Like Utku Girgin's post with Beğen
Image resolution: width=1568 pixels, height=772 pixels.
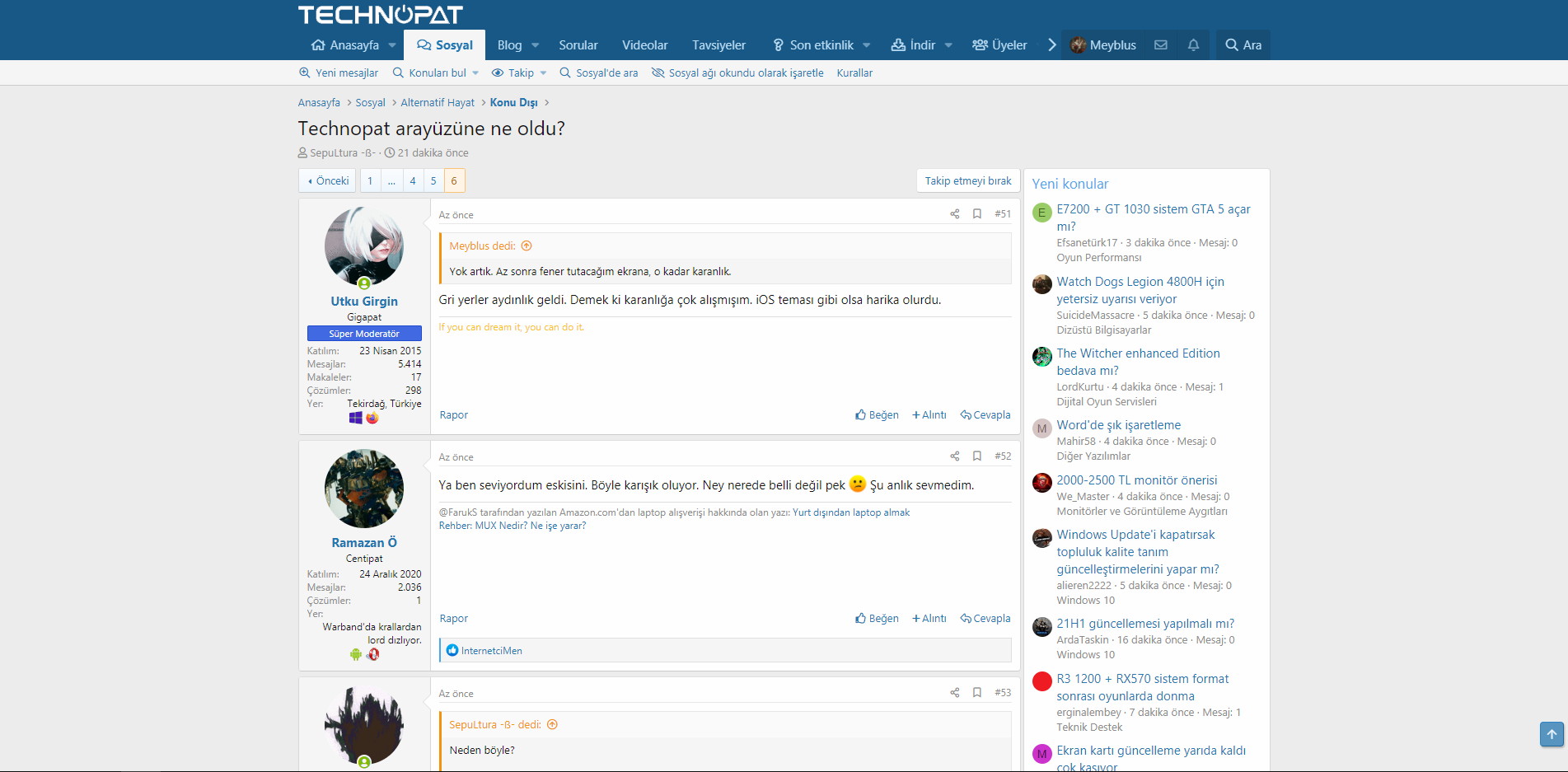[x=877, y=415]
